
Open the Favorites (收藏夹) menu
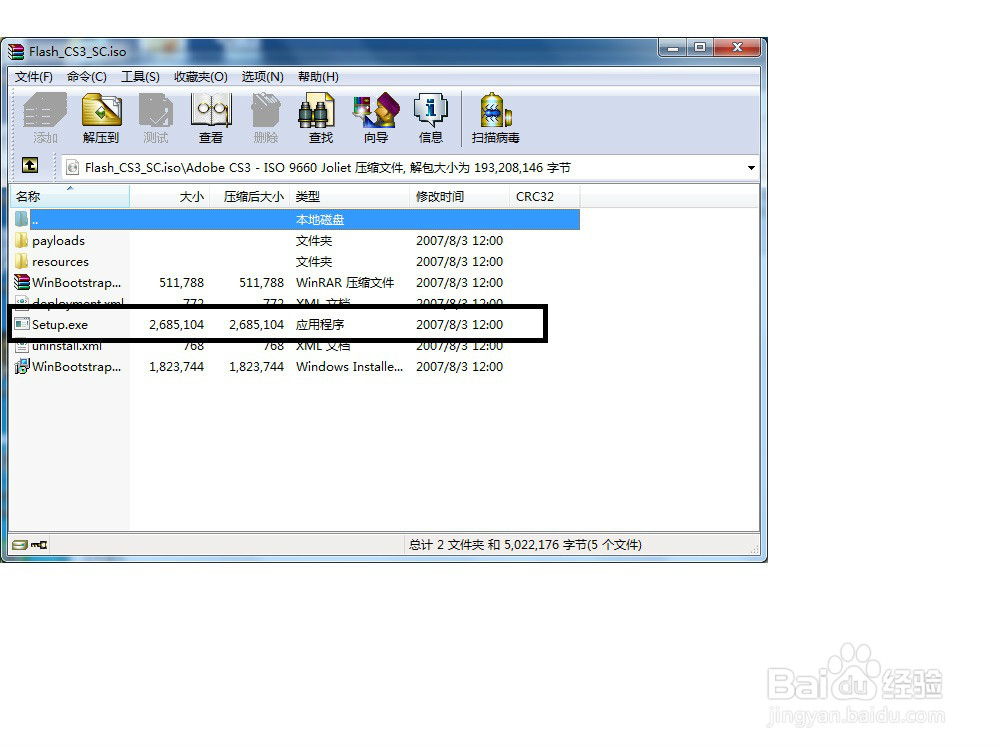tap(201, 77)
